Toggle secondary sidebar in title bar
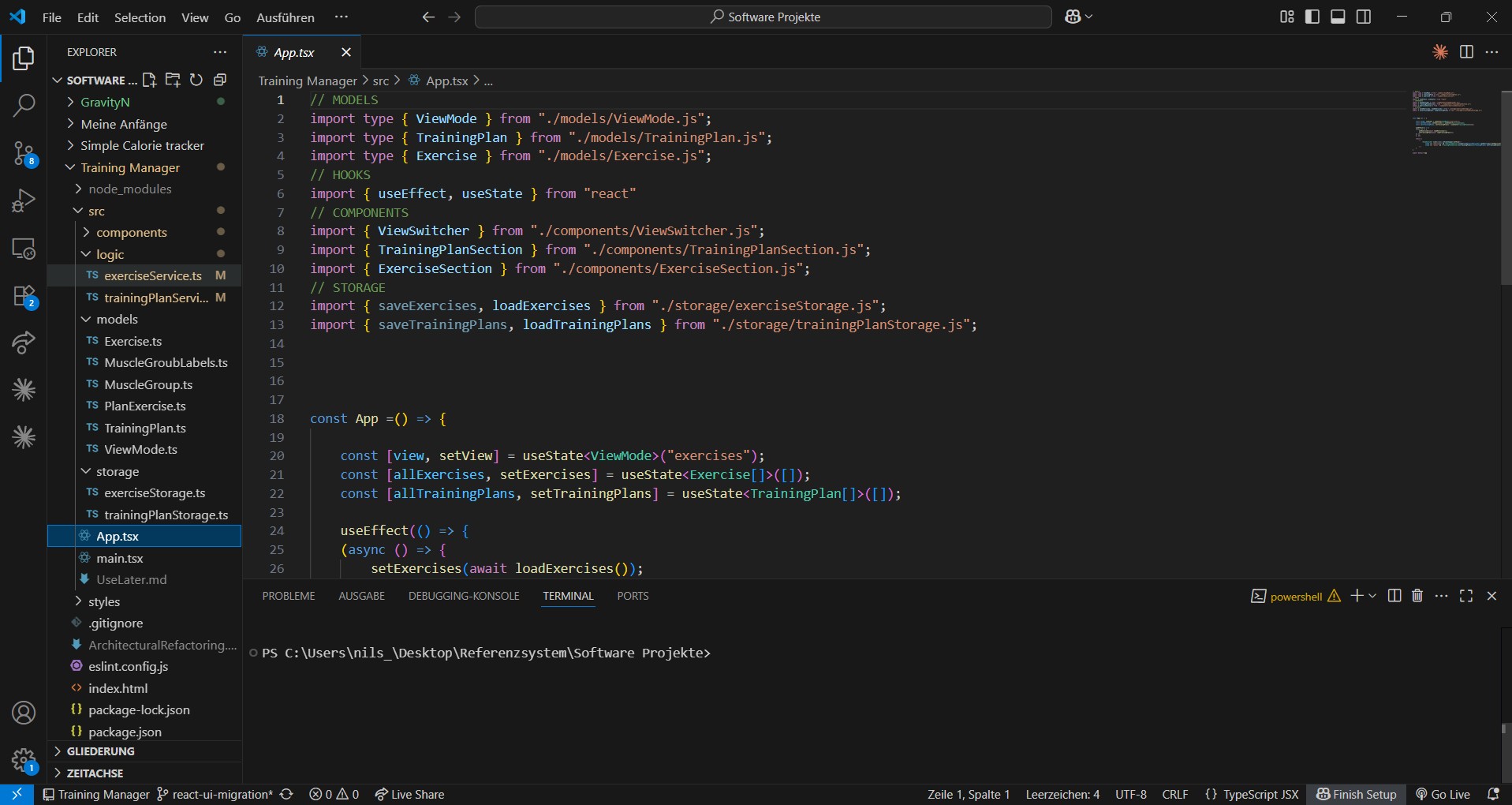Image resolution: width=1512 pixels, height=805 pixels. click(x=1364, y=17)
